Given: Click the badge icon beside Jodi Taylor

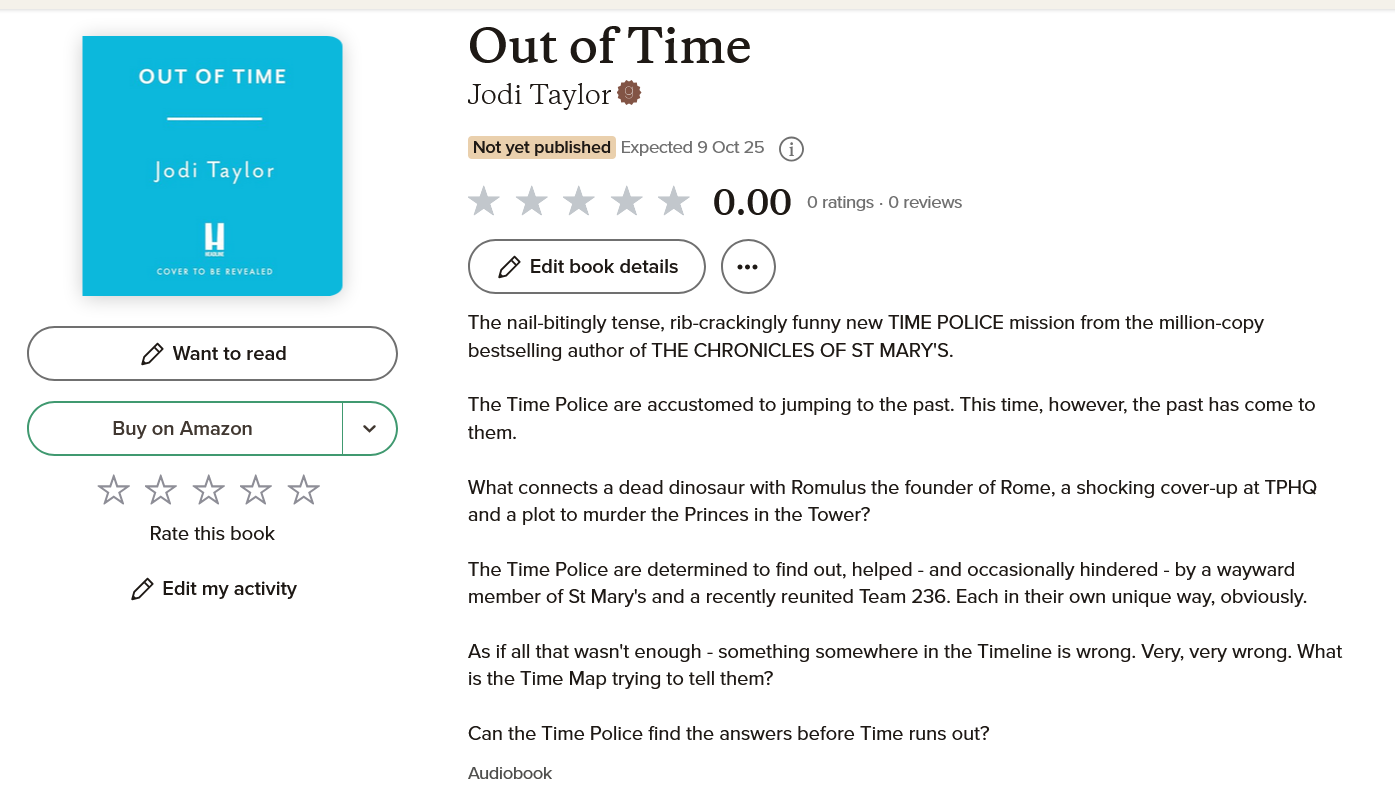Looking at the screenshot, I should pos(629,92).
